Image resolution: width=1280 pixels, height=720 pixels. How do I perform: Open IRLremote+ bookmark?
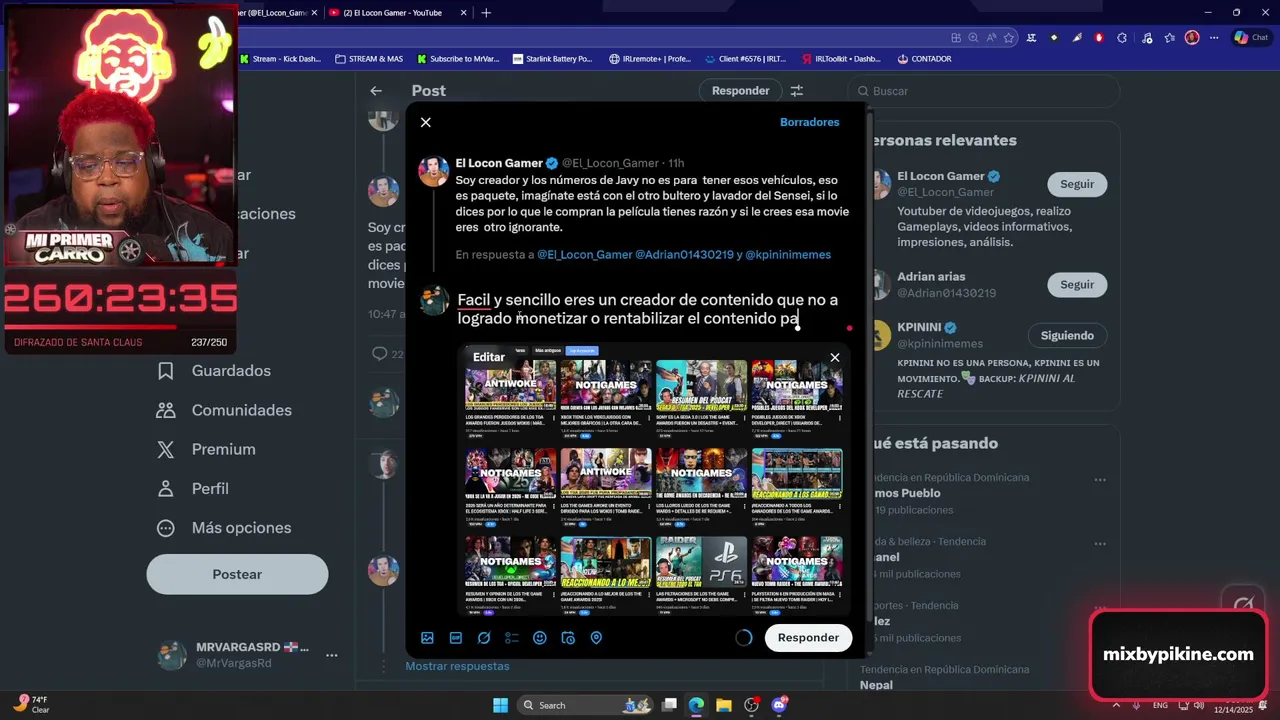tap(649, 59)
